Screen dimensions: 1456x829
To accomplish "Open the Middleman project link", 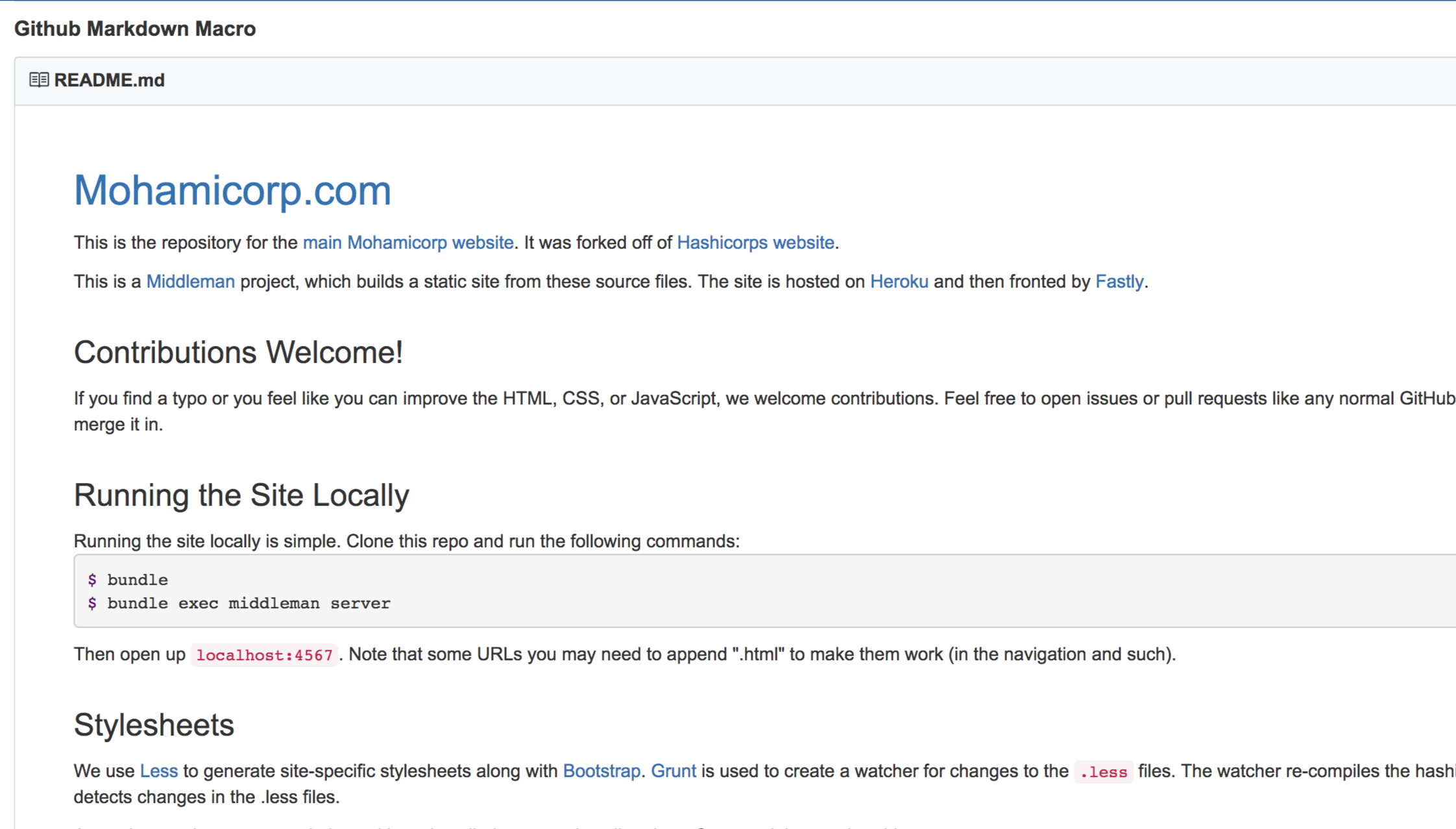I will [190, 282].
